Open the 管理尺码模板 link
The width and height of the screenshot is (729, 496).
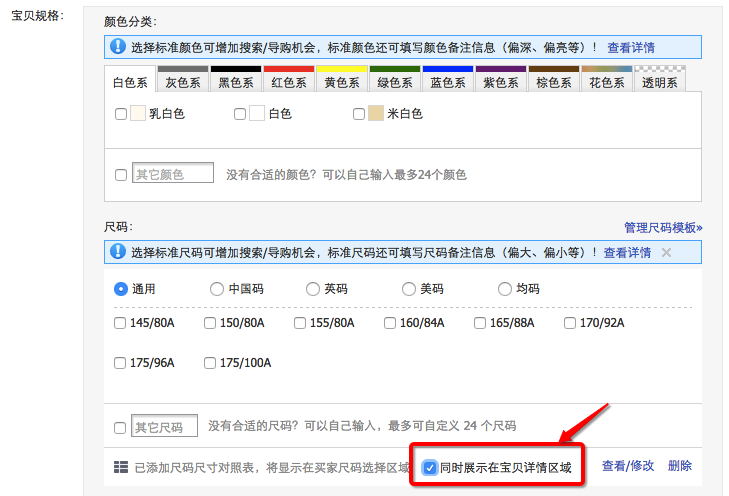pyautogui.click(x=663, y=227)
